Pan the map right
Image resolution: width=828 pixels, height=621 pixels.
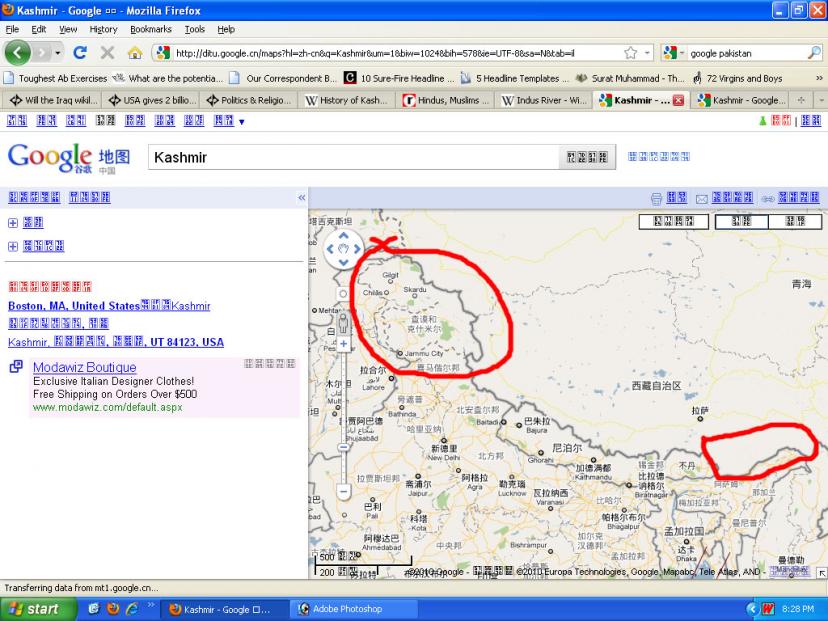tap(357, 249)
